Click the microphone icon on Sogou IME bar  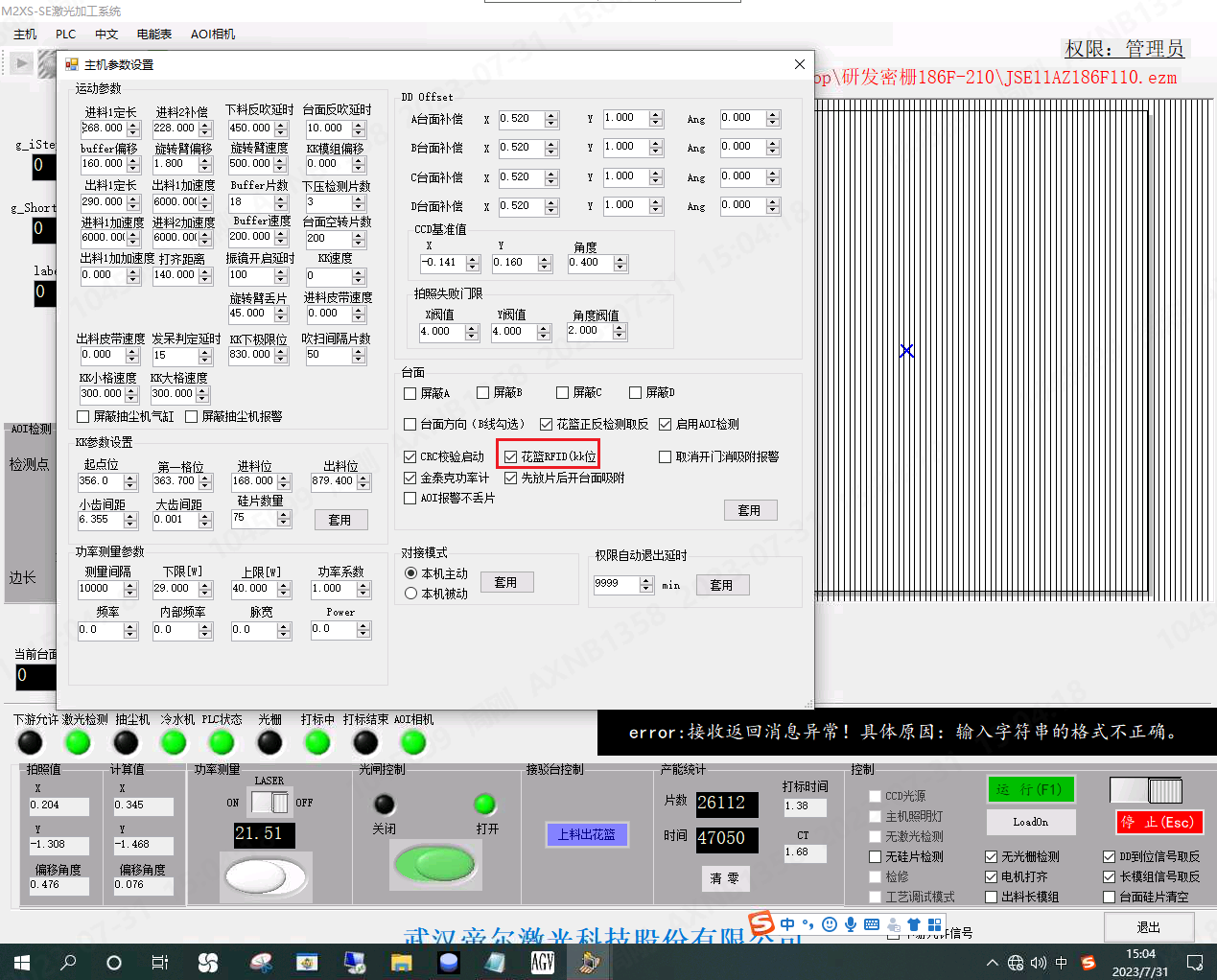[x=850, y=924]
